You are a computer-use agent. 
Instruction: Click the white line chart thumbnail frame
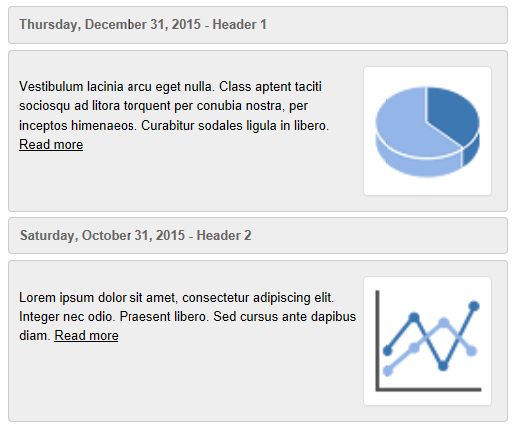[x=427, y=341]
